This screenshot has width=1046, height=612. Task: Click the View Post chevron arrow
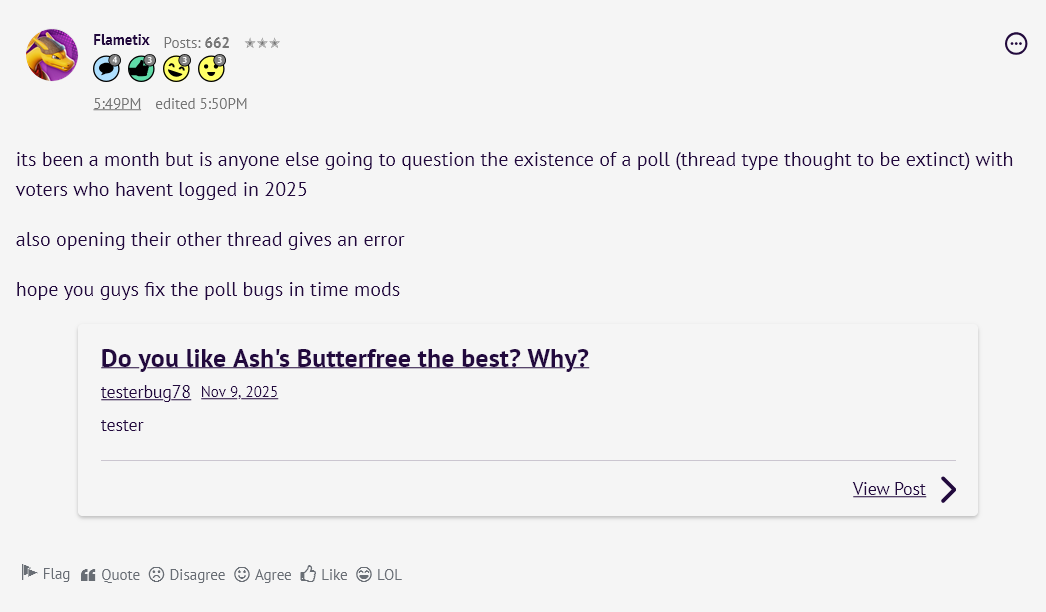click(x=948, y=489)
